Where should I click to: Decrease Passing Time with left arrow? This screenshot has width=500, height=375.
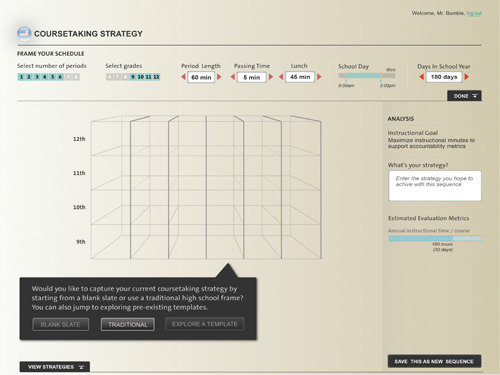[233, 77]
